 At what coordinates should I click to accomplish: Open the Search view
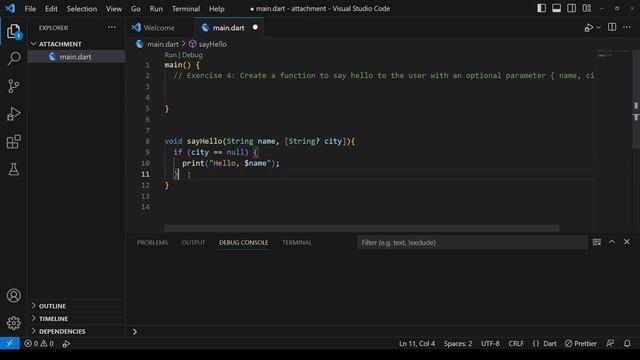click(13, 58)
